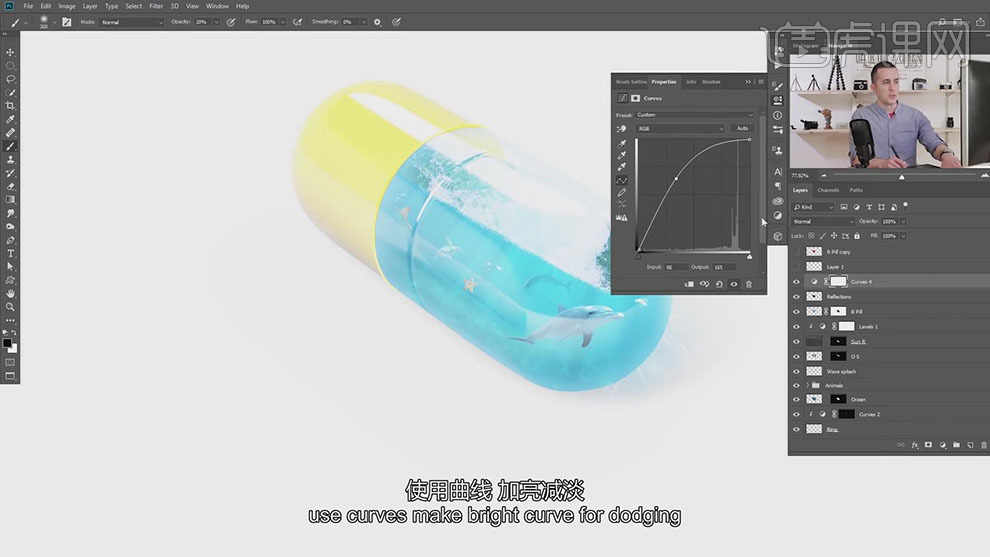This screenshot has width=990, height=557.
Task: Hide the Ocean layer
Action: coord(796,399)
